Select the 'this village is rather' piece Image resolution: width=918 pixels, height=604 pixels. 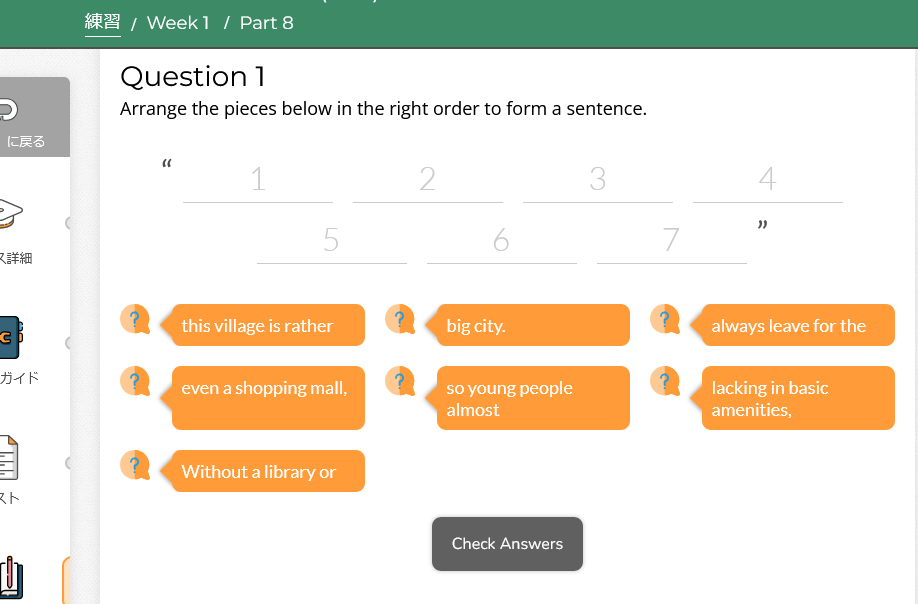tap(267, 326)
